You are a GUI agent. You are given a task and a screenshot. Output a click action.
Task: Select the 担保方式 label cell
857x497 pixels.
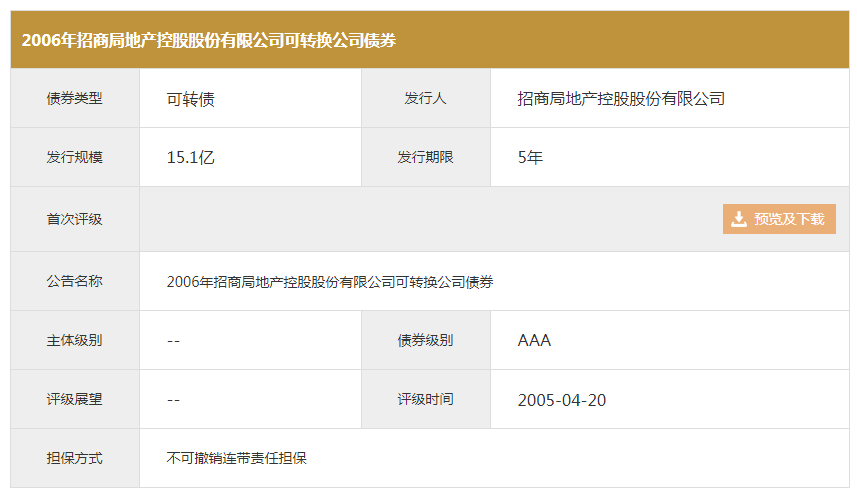(x=75, y=459)
